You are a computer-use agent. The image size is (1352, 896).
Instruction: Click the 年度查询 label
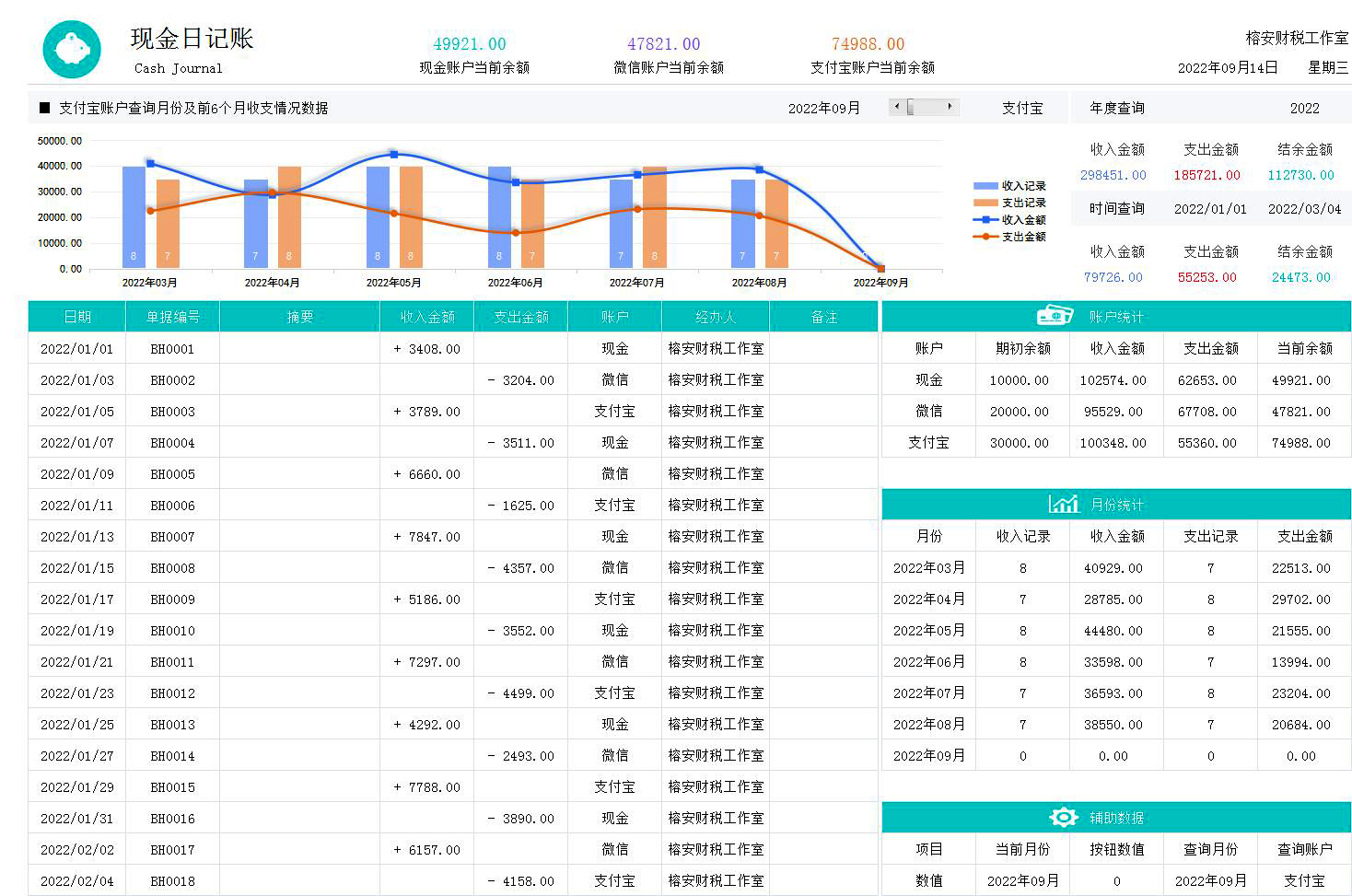[x=1117, y=108]
